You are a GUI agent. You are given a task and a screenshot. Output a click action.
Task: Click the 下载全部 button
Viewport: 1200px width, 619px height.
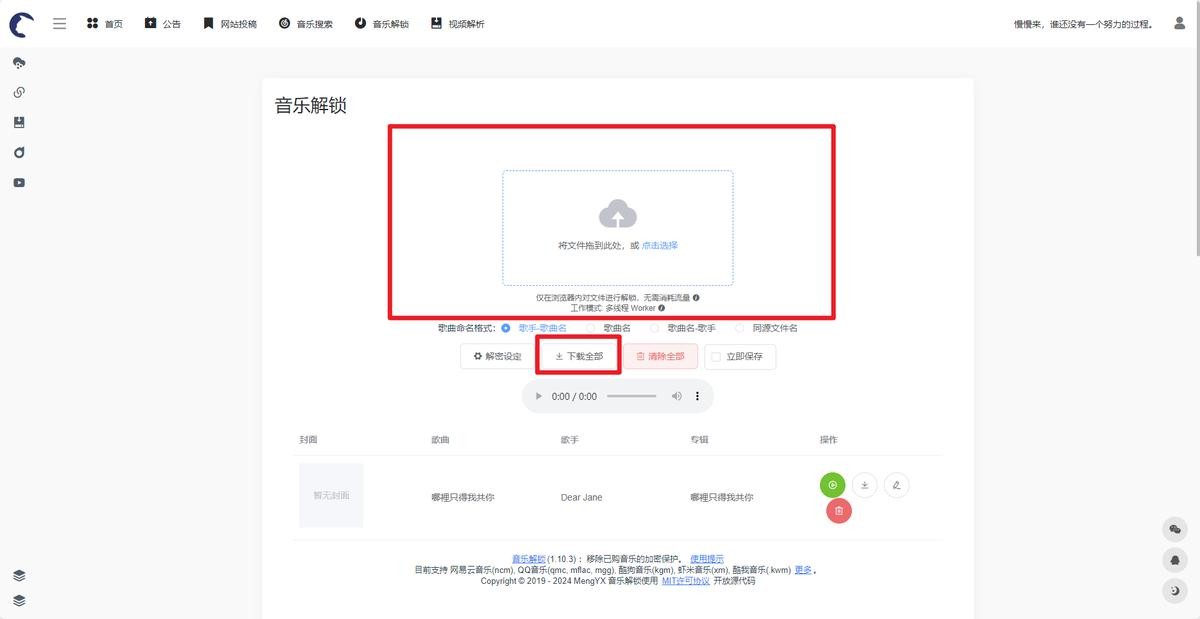[579, 356]
